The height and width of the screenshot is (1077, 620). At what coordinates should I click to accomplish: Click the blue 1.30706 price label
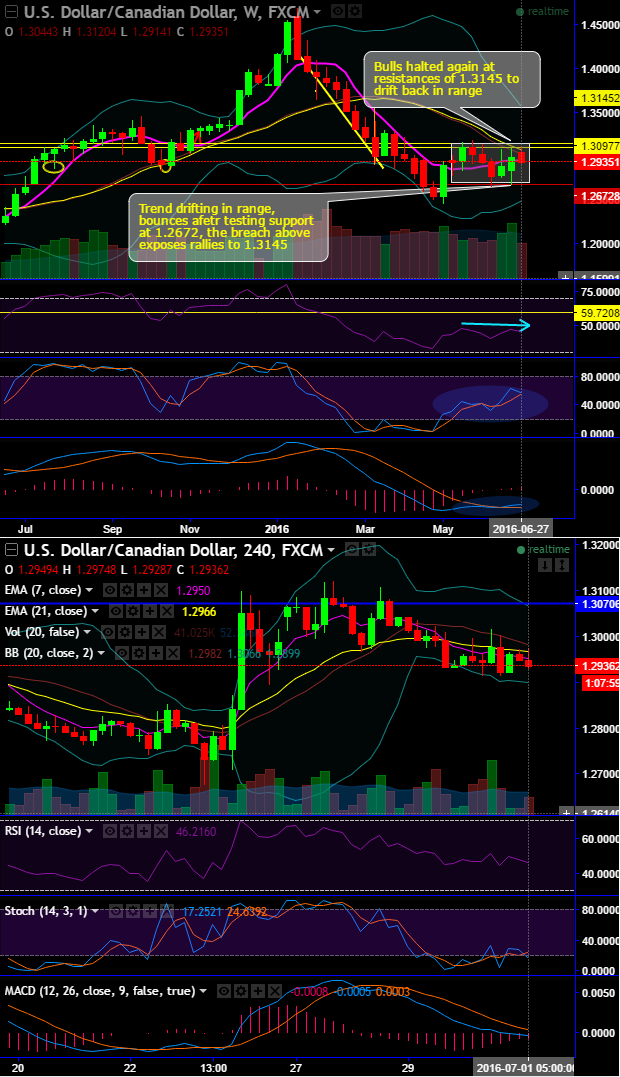pyautogui.click(x=597, y=604)
